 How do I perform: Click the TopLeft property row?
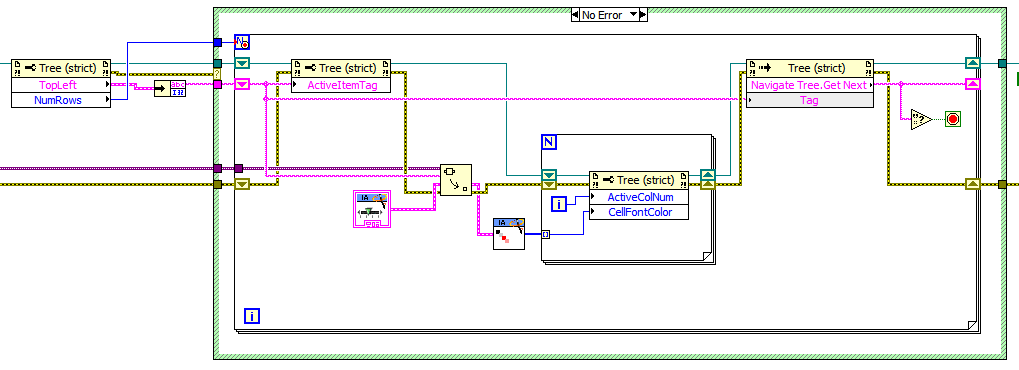pos(61,85)
